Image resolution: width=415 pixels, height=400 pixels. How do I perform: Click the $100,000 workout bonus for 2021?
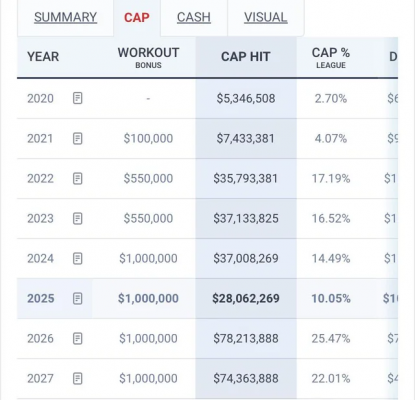[x=148, y=138]
